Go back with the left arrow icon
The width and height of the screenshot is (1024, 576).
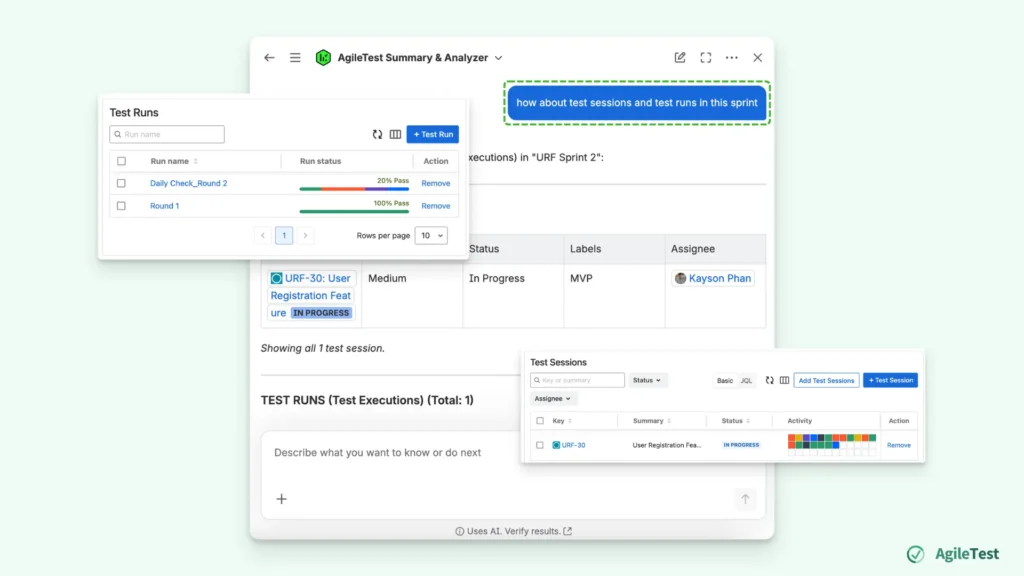pos(269,57)
